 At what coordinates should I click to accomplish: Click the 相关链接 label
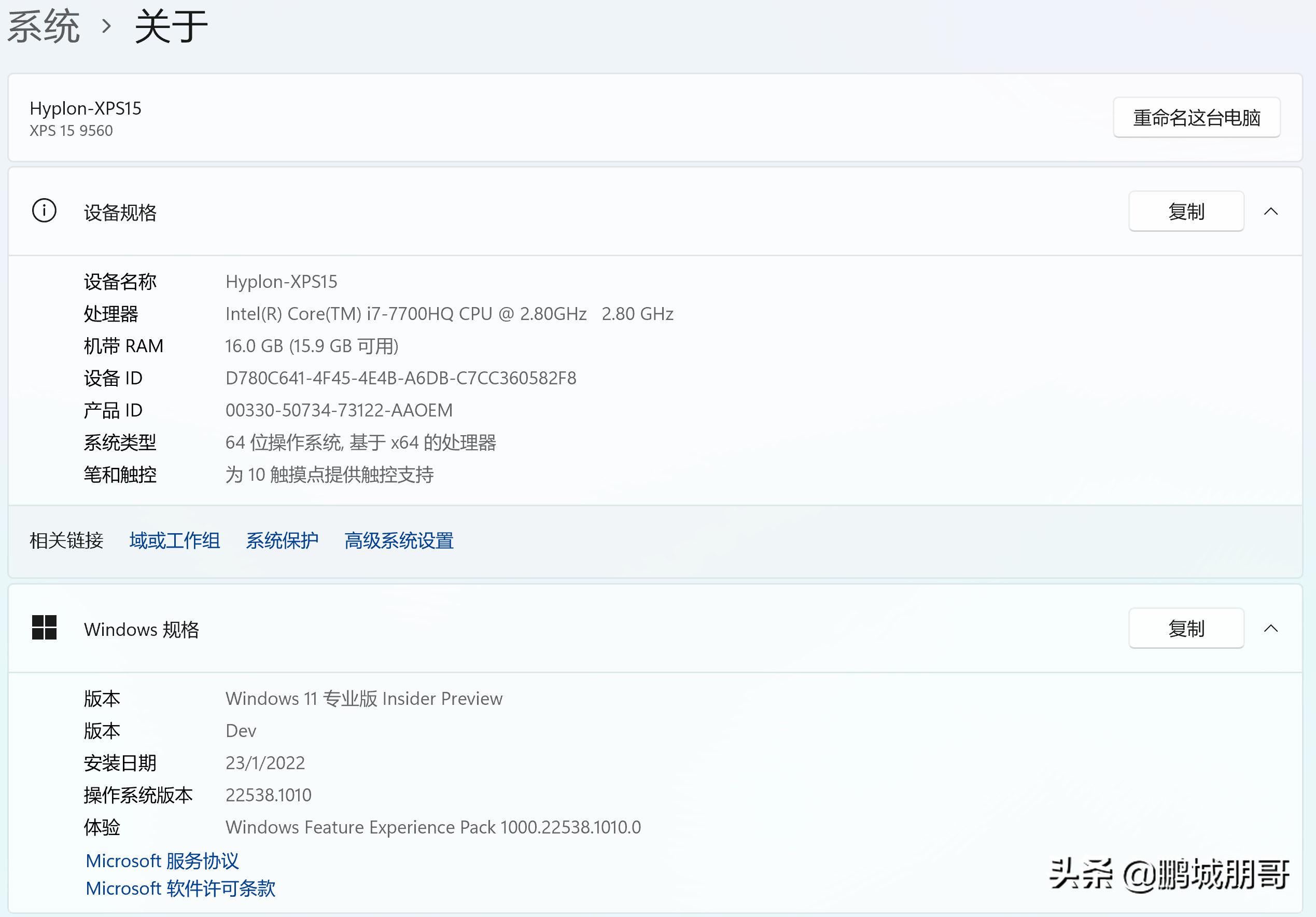pyautogui.click(x=66, y=540)
